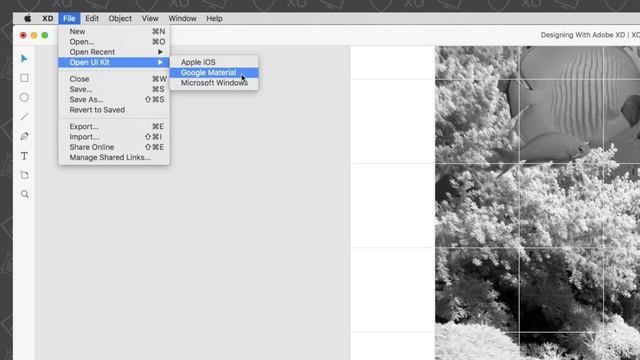The height and width of the screenshot is (360, 640).
Task: Open the XD application menu
Action: pos(48,18)
